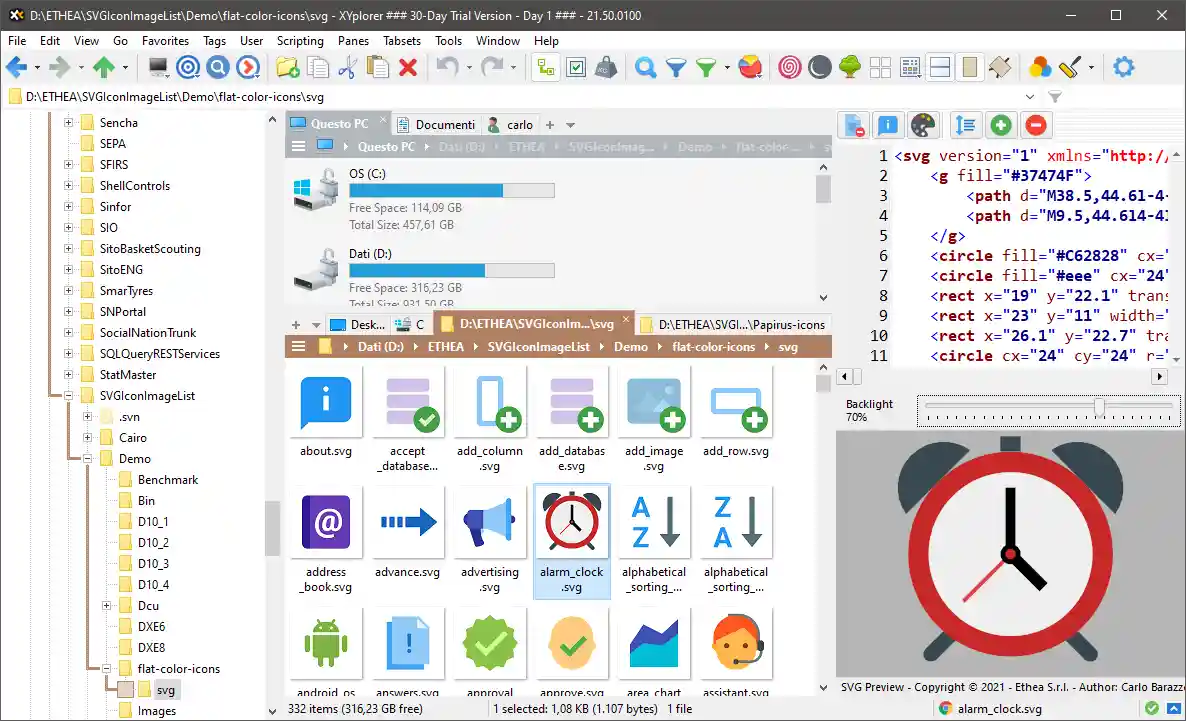Click the blue info icon in preview toolbar
Viewport: 1186px width, 721px height.
(887, 125)
